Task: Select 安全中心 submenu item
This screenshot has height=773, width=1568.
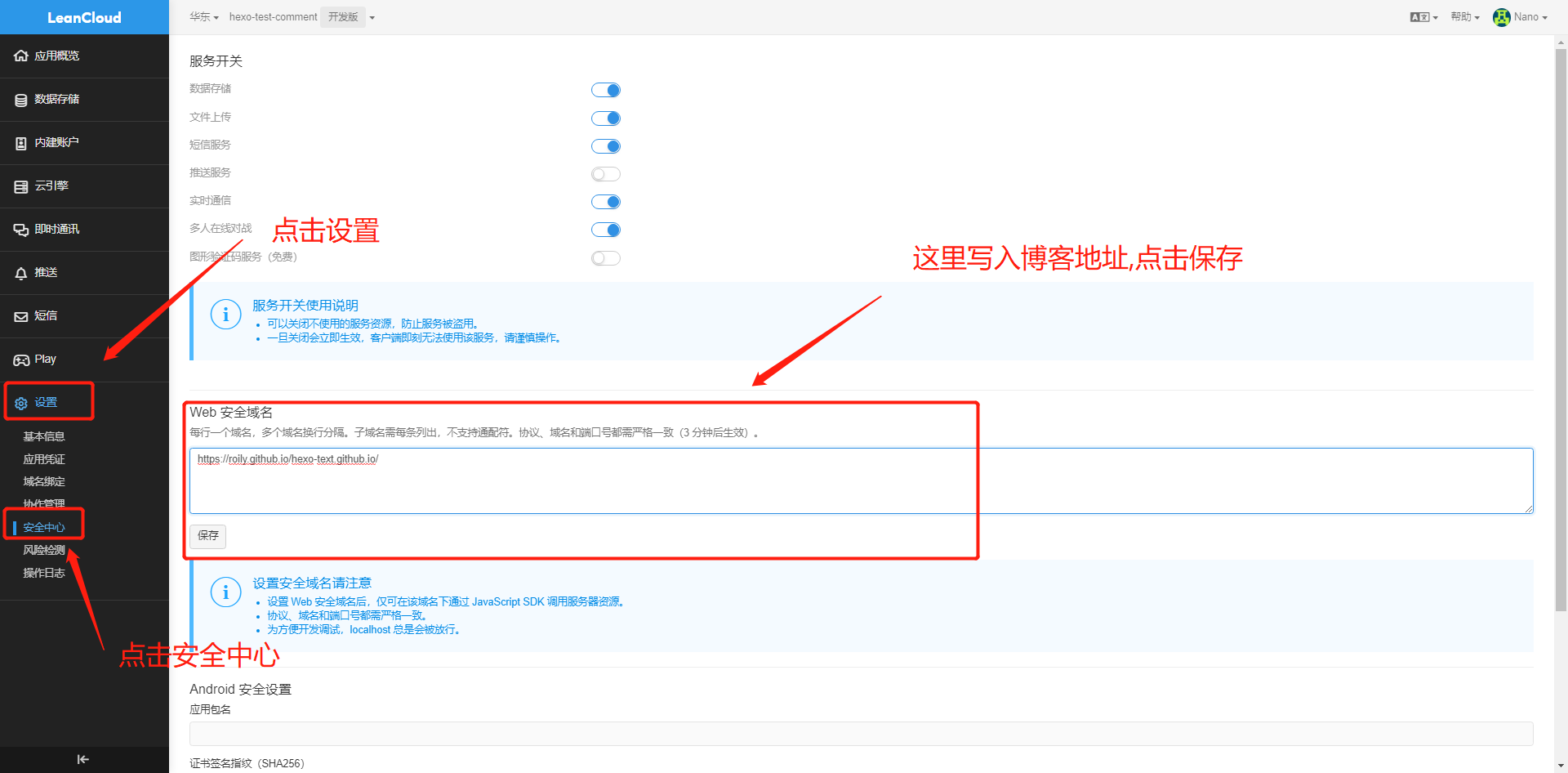Action: tap(44, 527)
